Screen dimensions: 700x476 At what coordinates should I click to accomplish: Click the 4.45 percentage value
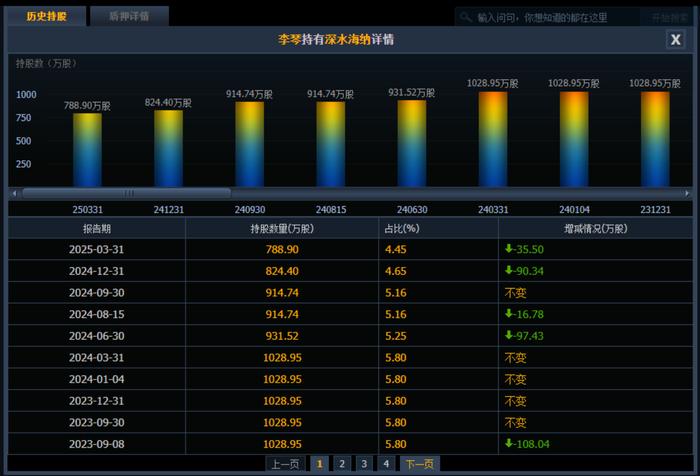(396, 250)
